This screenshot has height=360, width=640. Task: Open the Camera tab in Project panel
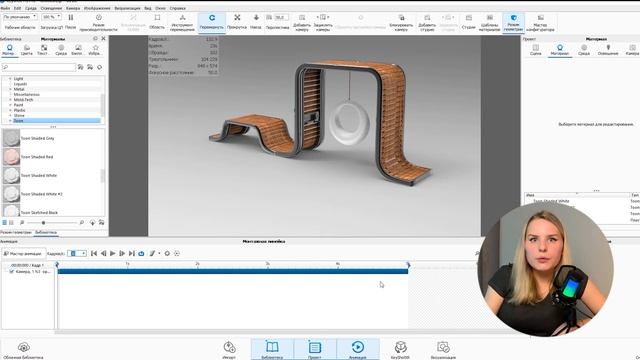coord(632,50)
